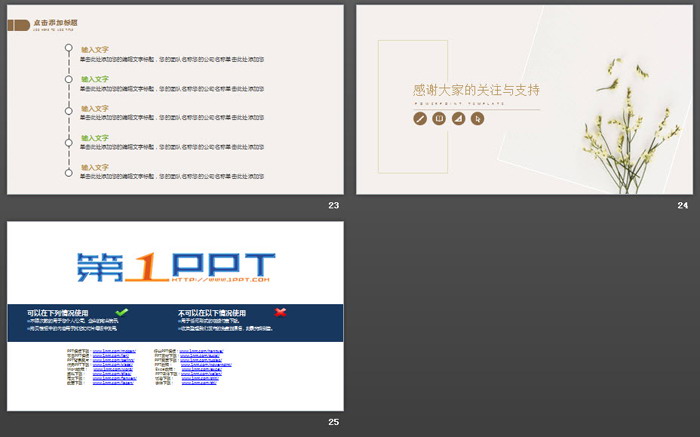Open the HTTP://WWW.1PPT.COM link in the logo

pyautogui.click(x=221, y=279)
